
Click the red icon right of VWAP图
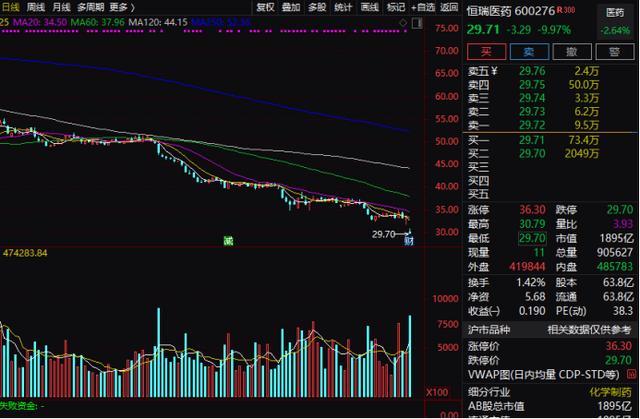coord(631,374)
